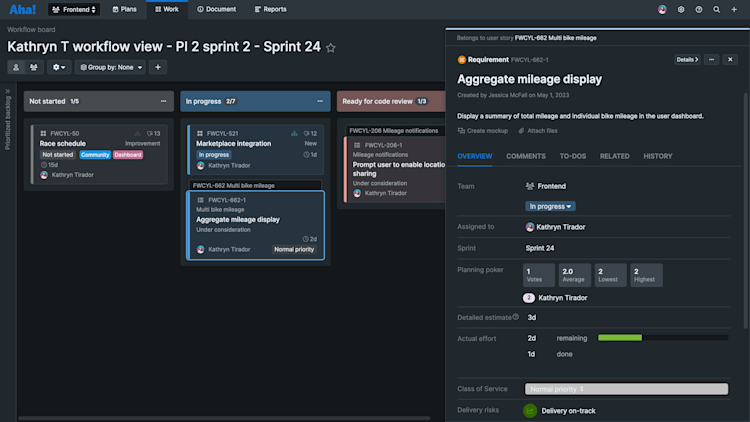This screenshot has height=422, width=750.
Task: Click In progress status on Marketplace integration
Action: (x=214, y=155)
